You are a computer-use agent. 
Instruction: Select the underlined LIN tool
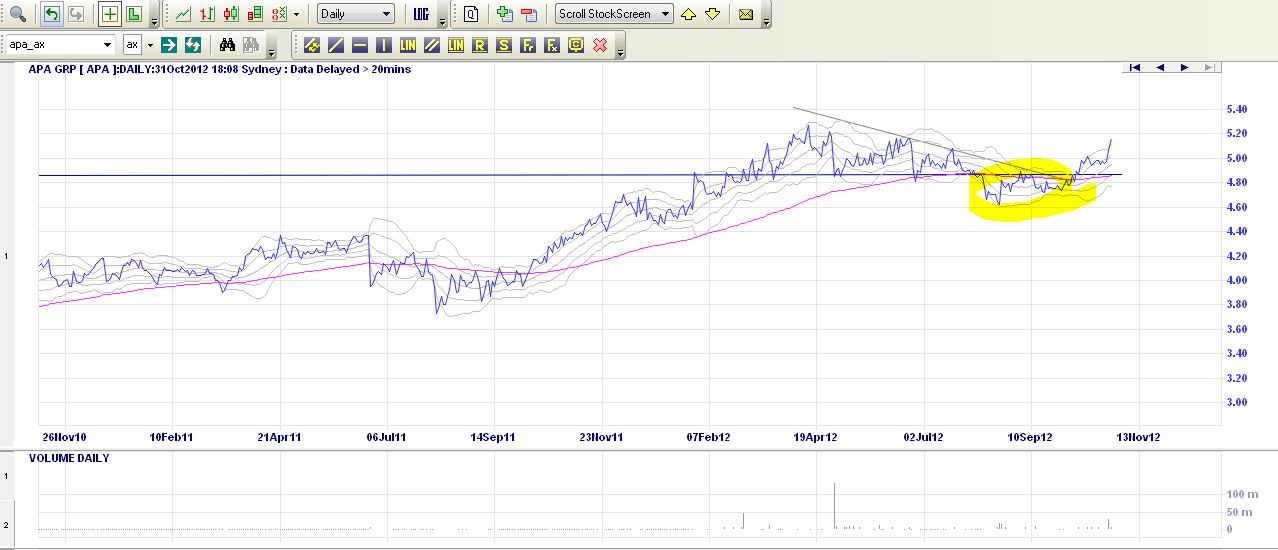coord(455,45)
